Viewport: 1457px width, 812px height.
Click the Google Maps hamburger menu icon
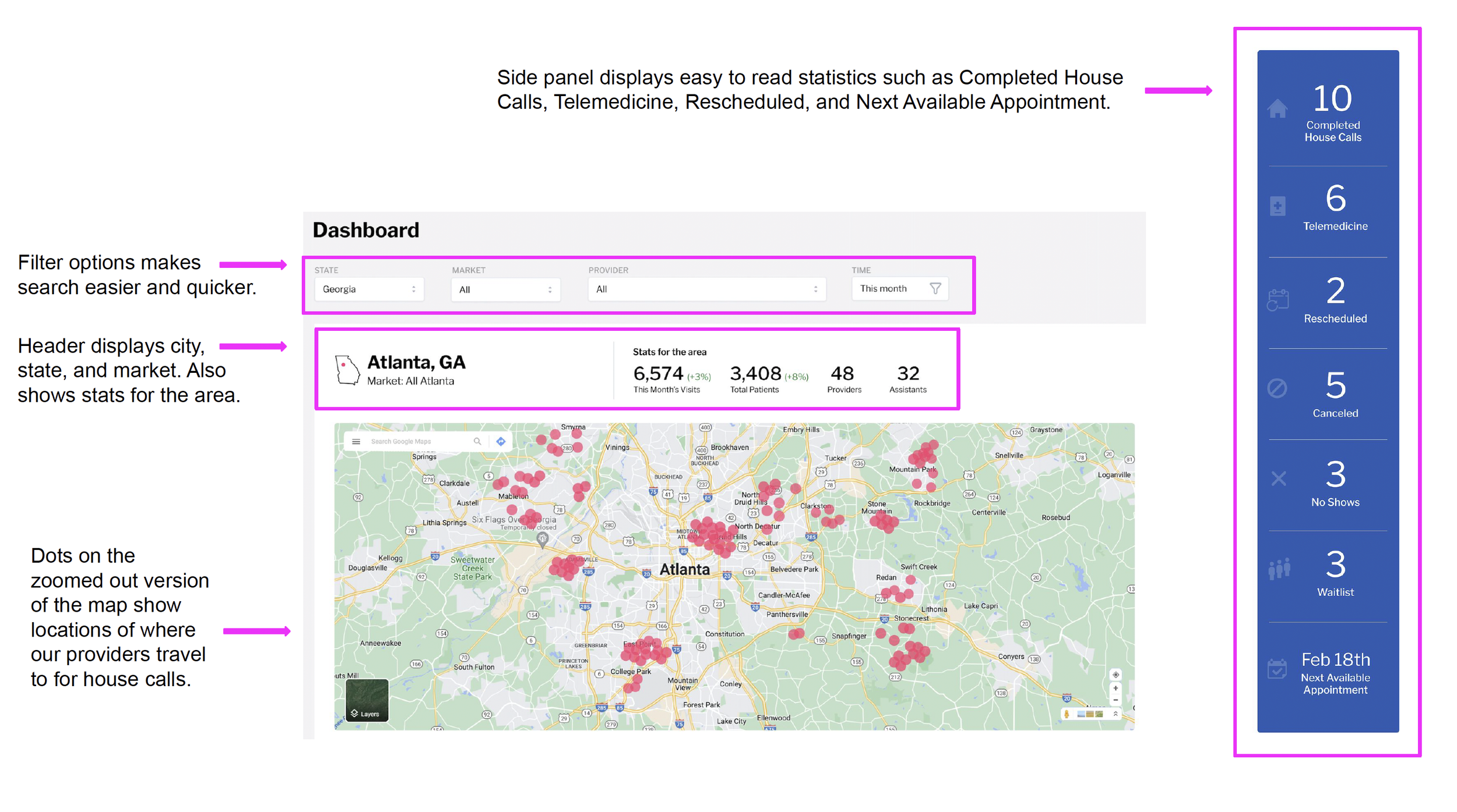[x=356, y=442]
